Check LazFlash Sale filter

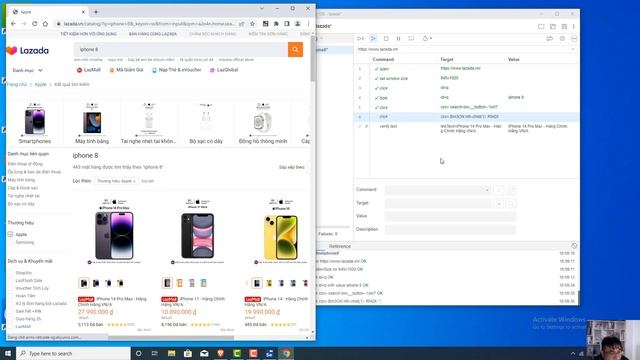click(x=11, y=280)
